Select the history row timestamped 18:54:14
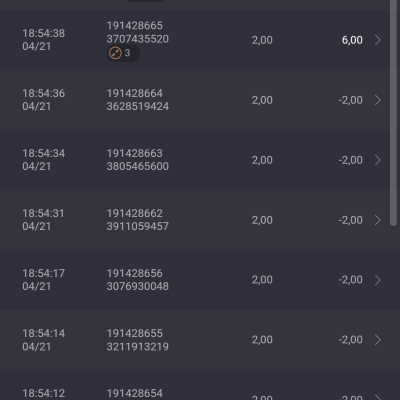The image size is (400, 400). (x=195, y=340)
